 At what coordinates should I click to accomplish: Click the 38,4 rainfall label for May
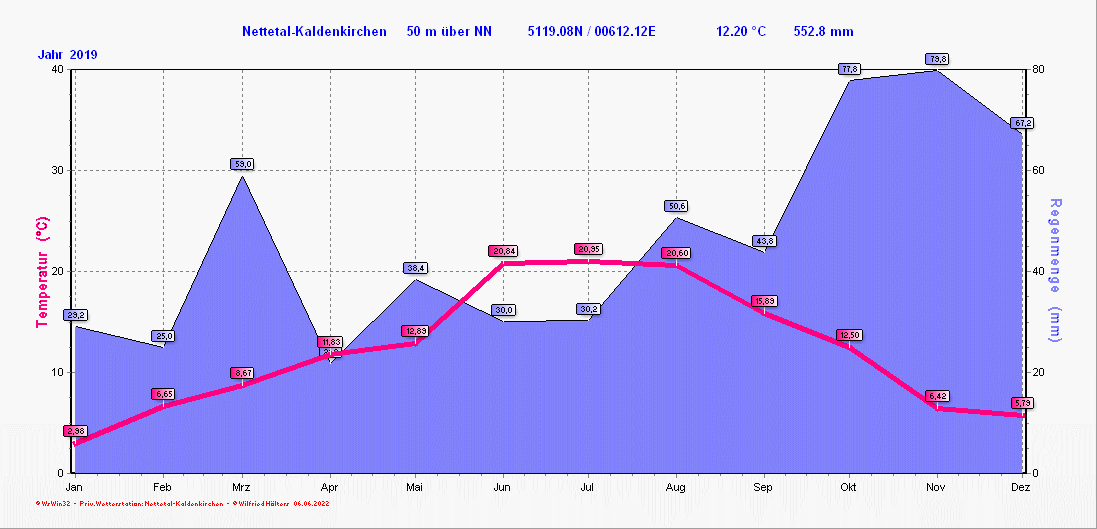(x=416, y=268)
